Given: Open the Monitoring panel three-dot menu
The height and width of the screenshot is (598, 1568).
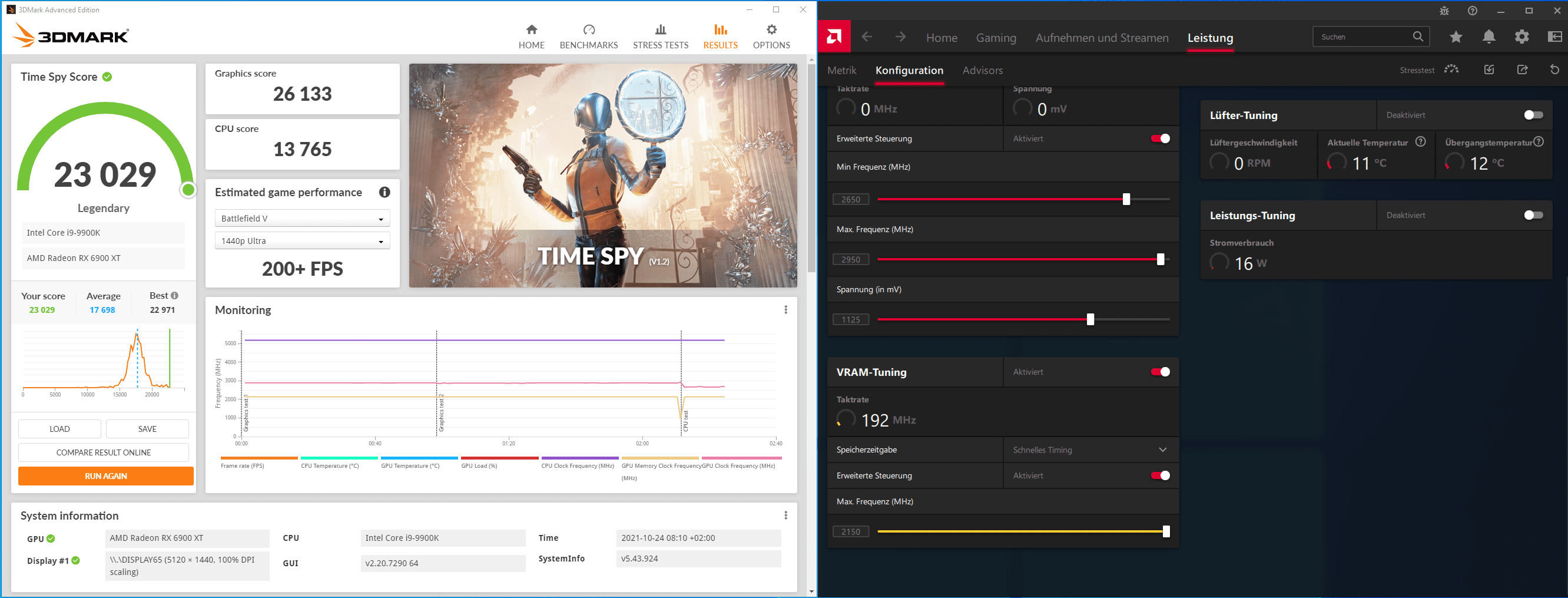Looking at the screenshot, I should pos(786,310).
